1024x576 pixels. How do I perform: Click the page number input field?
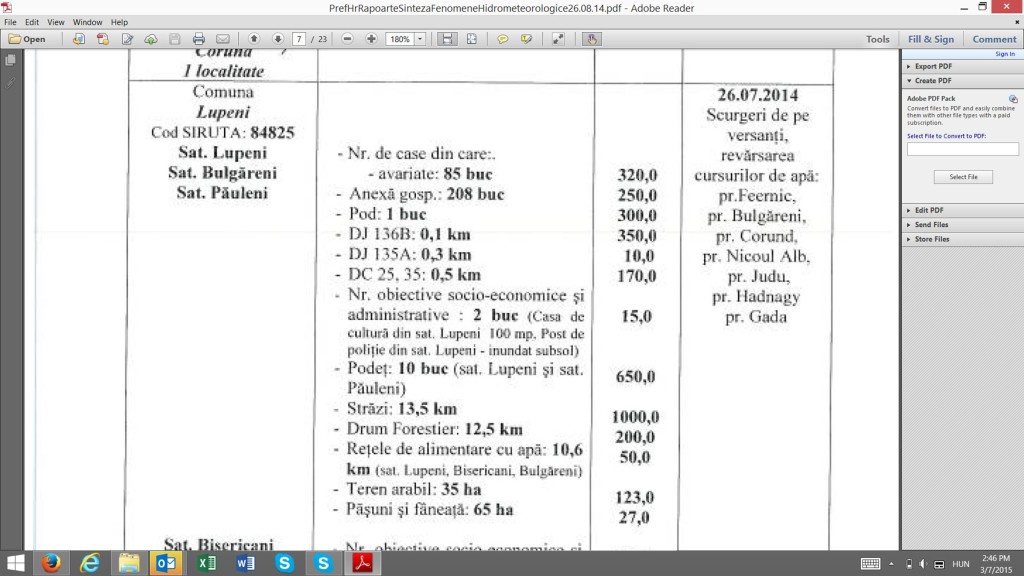[299, 39]
